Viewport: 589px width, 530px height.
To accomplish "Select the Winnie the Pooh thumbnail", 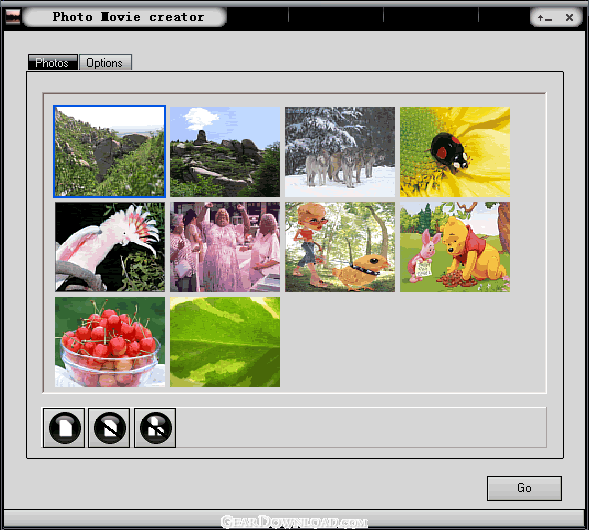I will [455, 247].
